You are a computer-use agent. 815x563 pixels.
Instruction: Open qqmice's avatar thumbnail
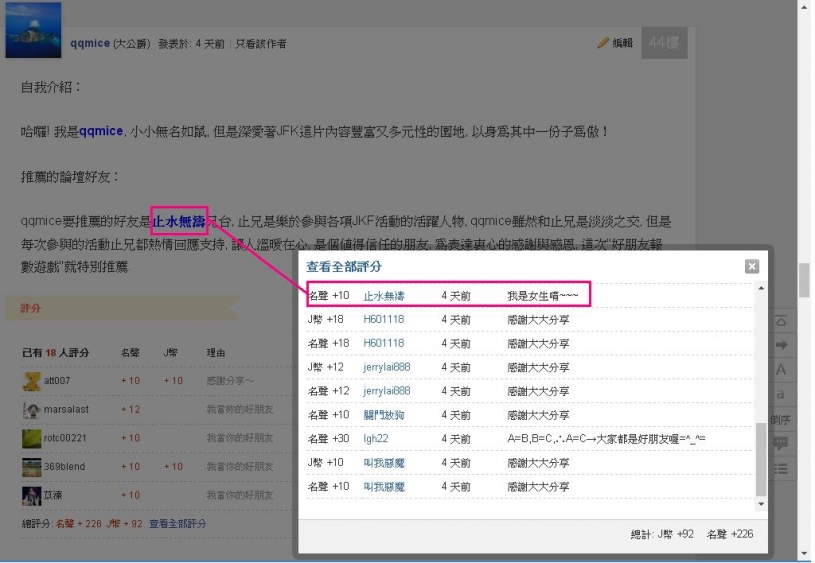click(x=33, y=30)
